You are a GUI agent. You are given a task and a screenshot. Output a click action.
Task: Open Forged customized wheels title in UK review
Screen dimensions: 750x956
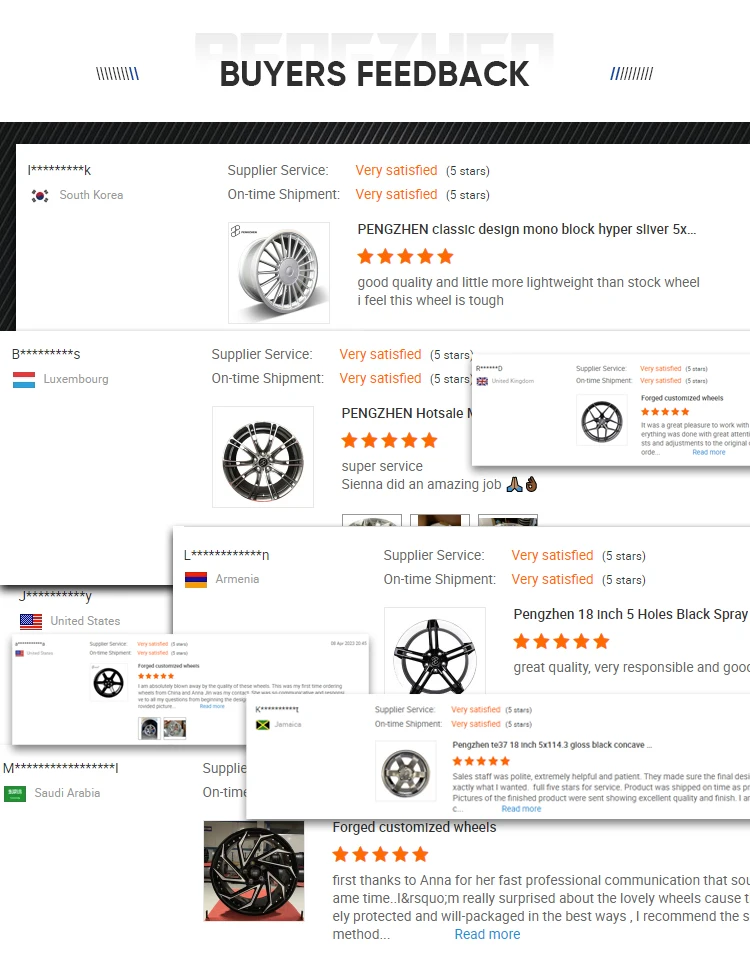pos(682,398)
